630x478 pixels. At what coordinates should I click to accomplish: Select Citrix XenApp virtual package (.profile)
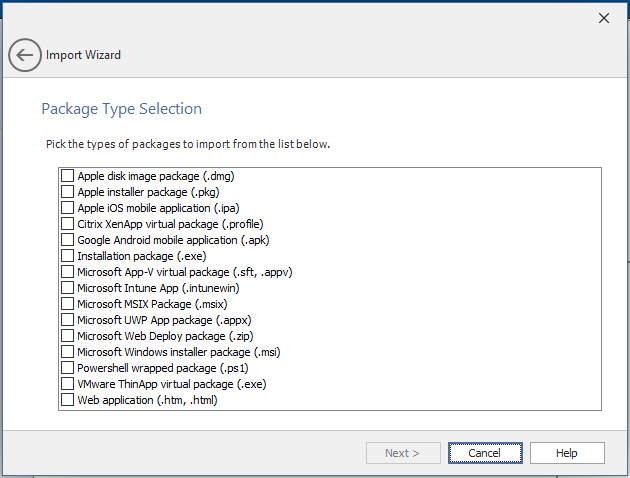point(68,224)
